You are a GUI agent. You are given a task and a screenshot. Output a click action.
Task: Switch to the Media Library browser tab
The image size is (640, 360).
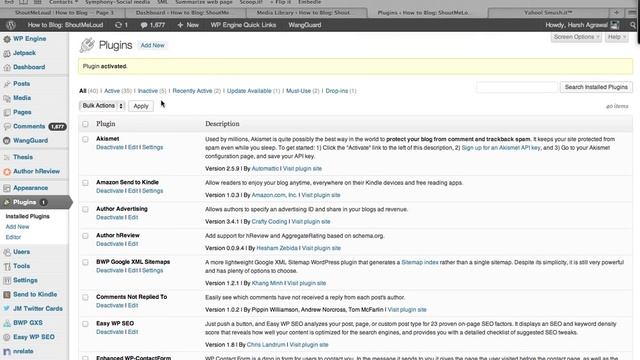304,13
